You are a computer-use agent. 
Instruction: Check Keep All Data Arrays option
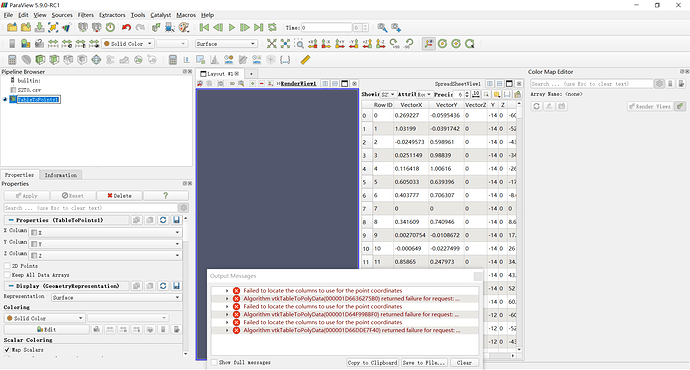point(7,275)
